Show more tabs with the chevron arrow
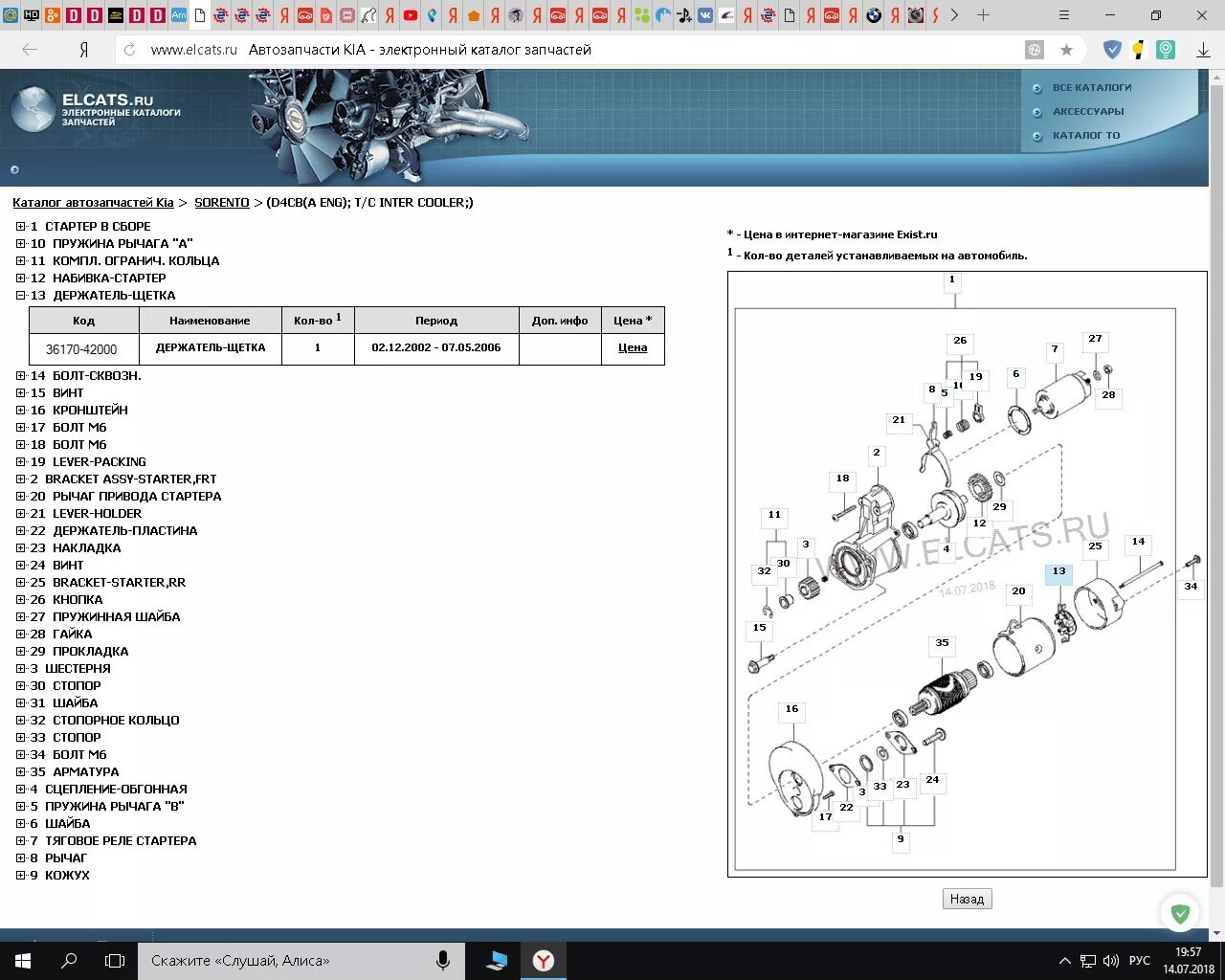The width and height of the screenshot is (1225, 980). click(x=954, y=15)
